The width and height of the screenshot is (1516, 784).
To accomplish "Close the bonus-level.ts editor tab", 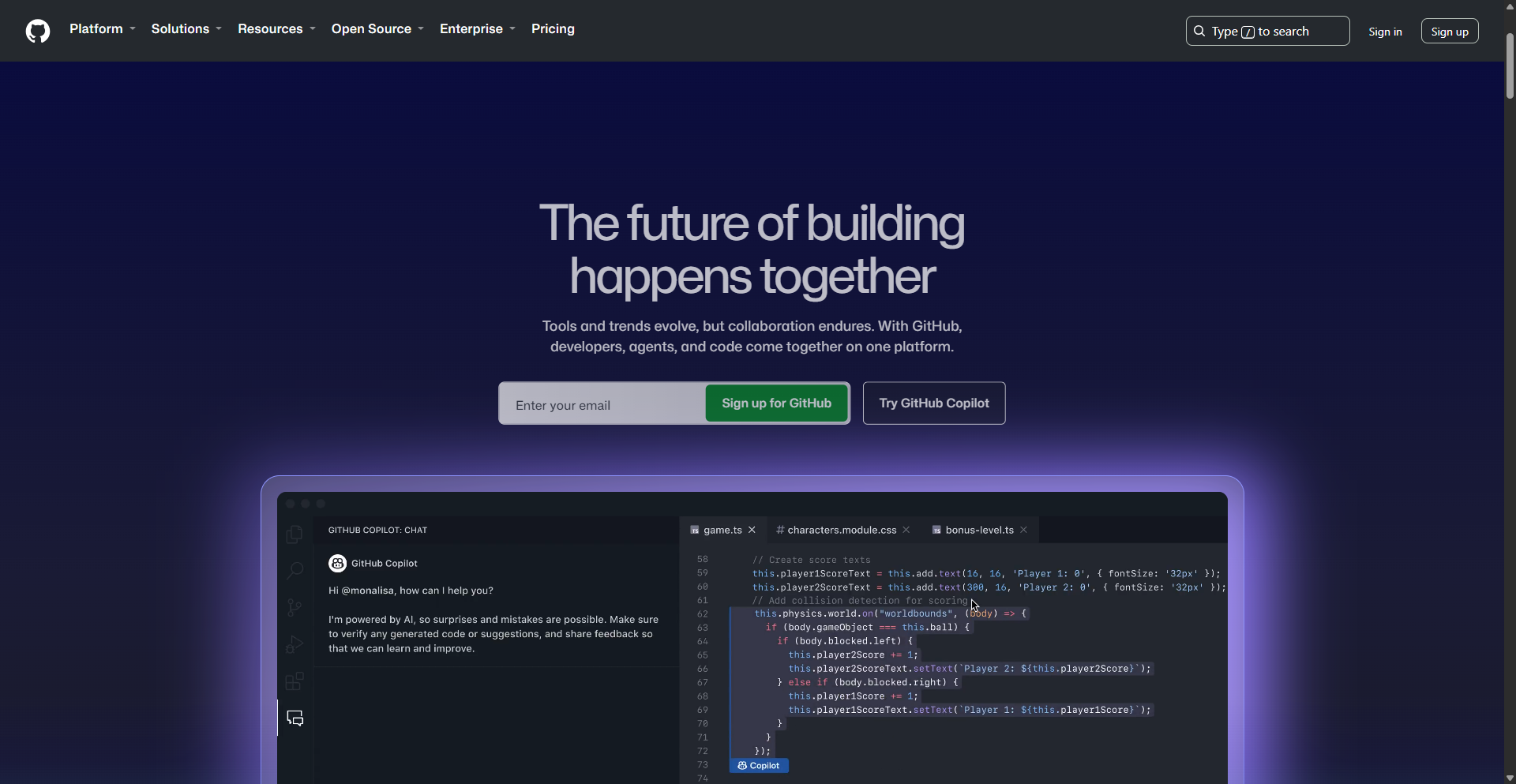I will 1024,530.
